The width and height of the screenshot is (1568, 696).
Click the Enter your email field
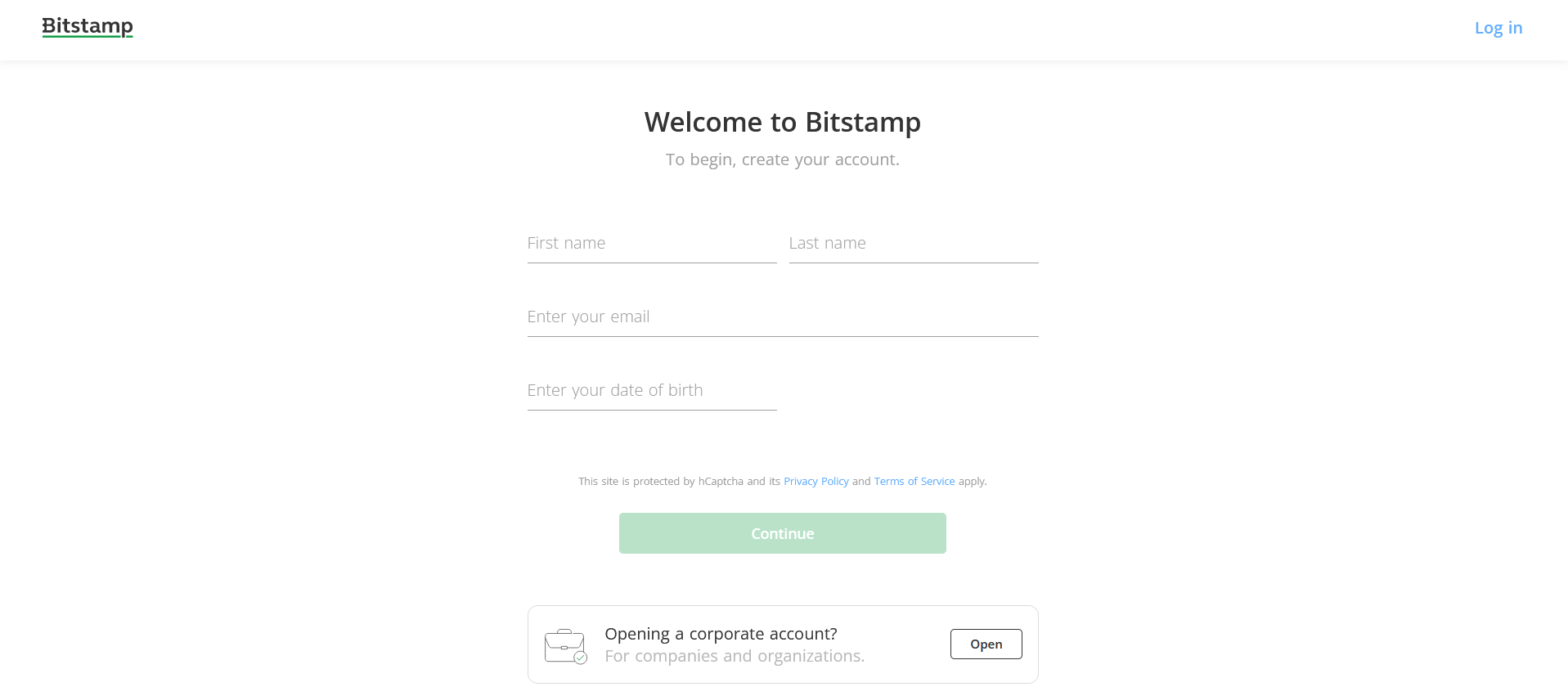tap(782, 317)
